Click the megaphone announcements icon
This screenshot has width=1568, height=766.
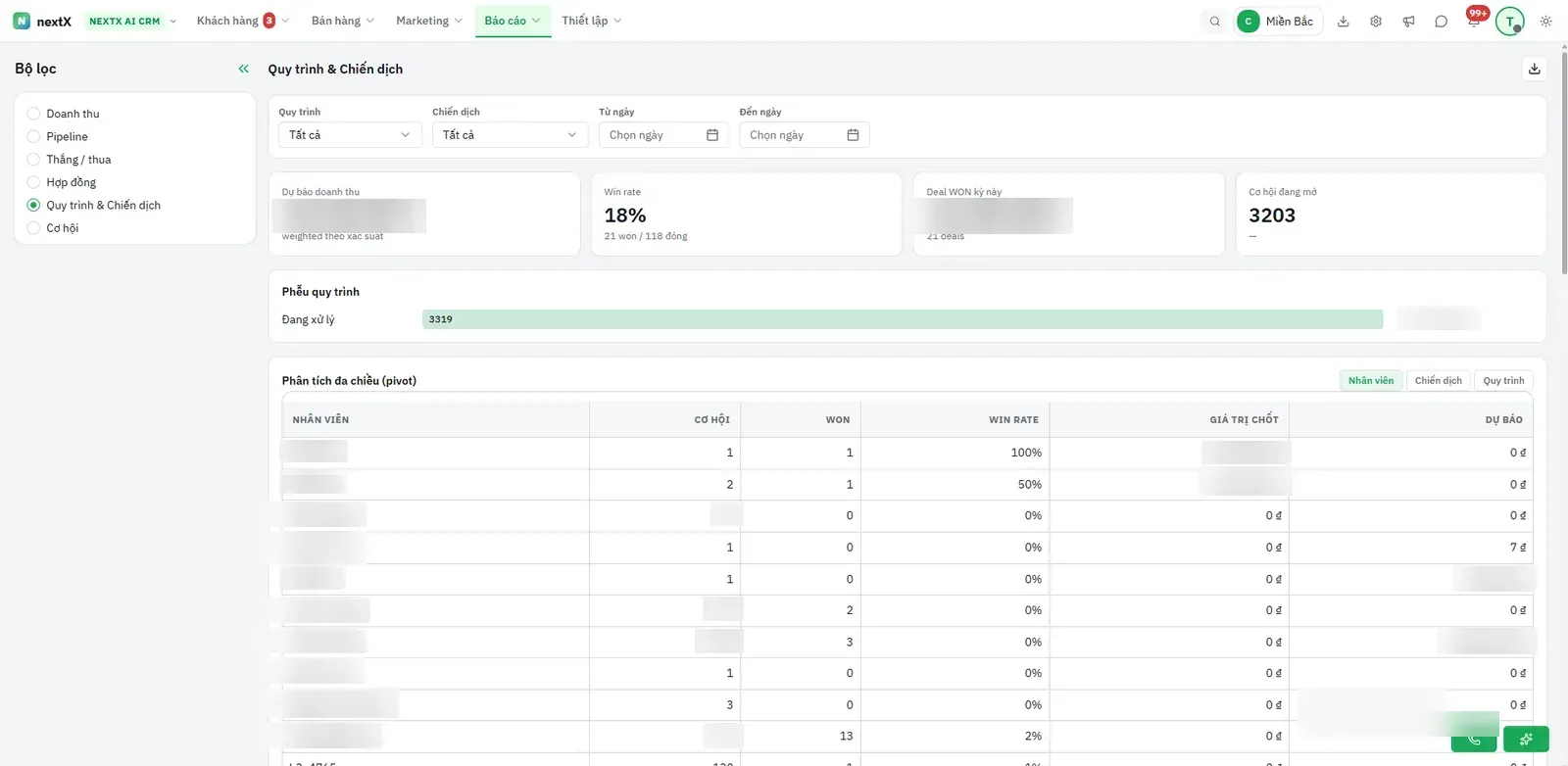click(x=1408, y=22)
